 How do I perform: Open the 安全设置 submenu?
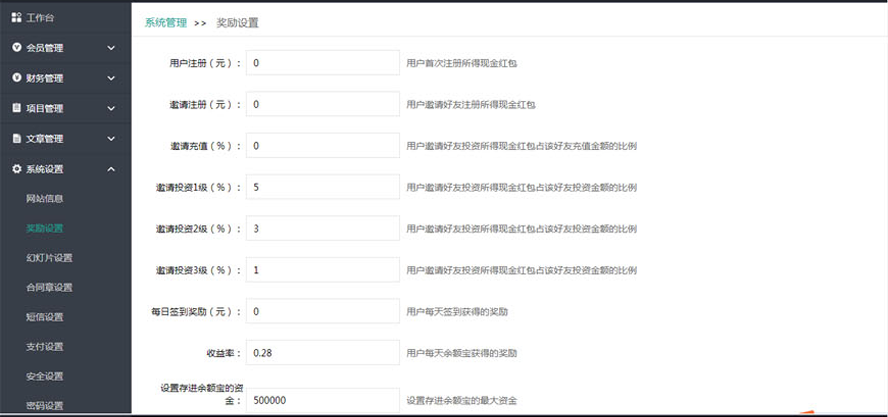point(45,376)
